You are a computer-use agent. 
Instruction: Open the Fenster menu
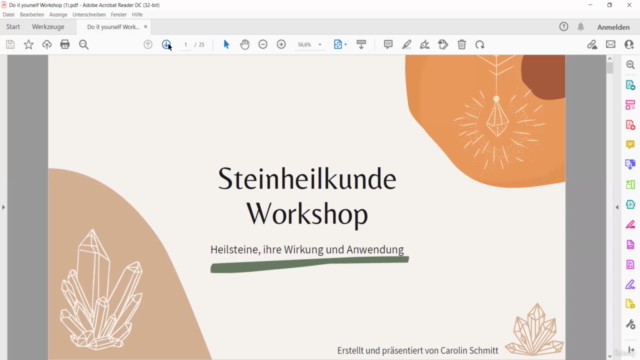118,14
